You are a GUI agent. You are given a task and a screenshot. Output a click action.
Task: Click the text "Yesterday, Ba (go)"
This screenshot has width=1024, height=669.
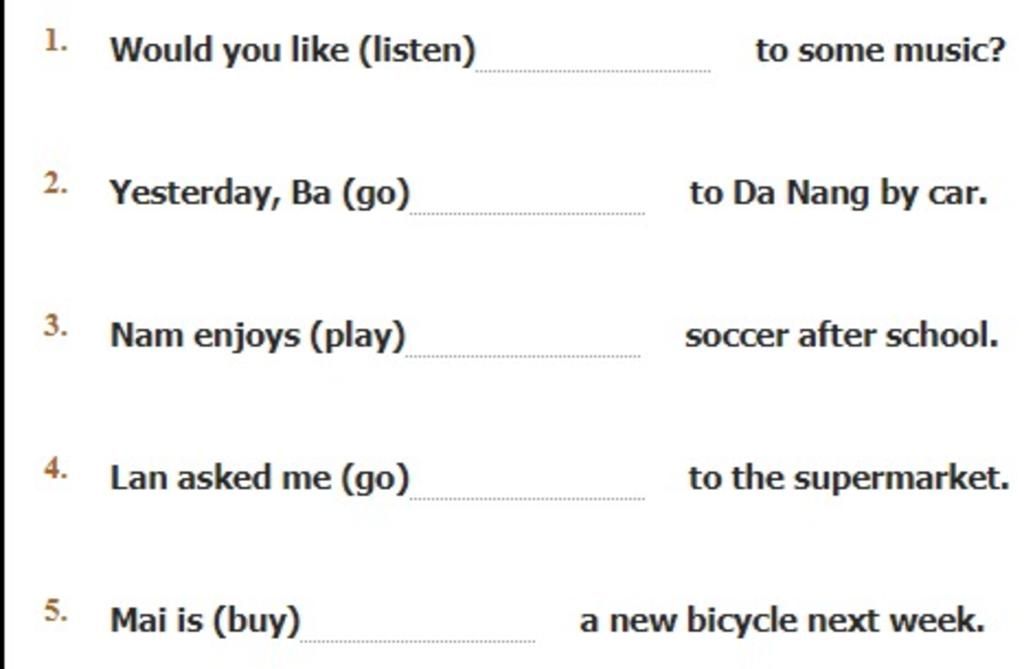point(260,192)
